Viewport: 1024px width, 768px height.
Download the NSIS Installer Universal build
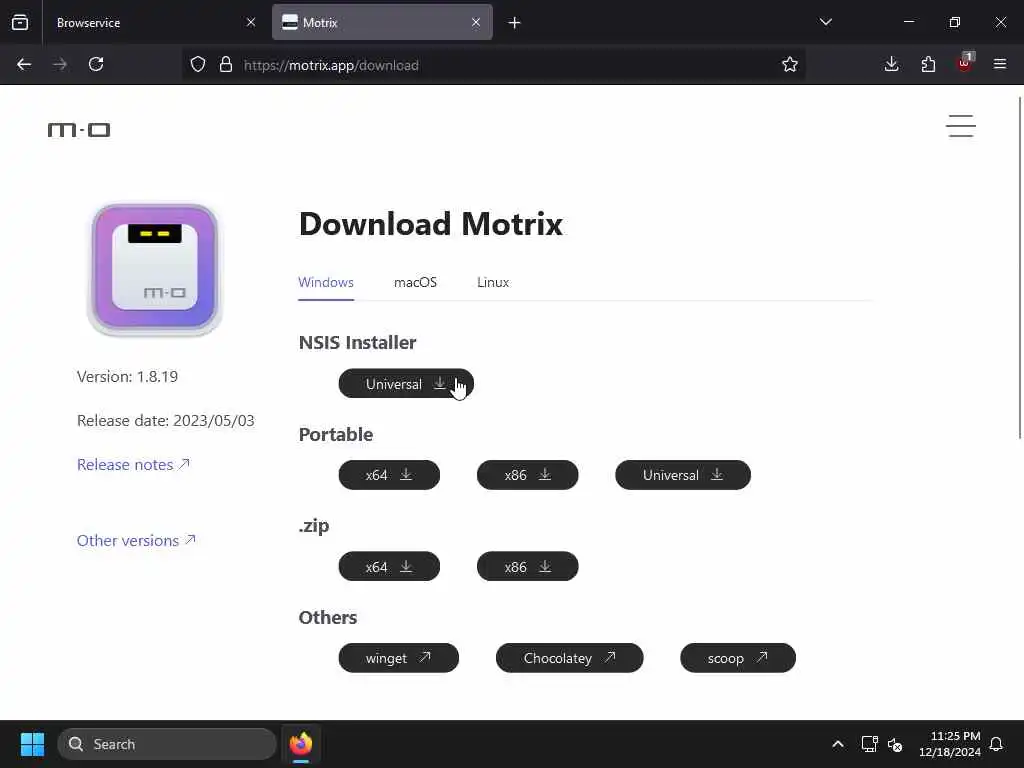(406, 383)
